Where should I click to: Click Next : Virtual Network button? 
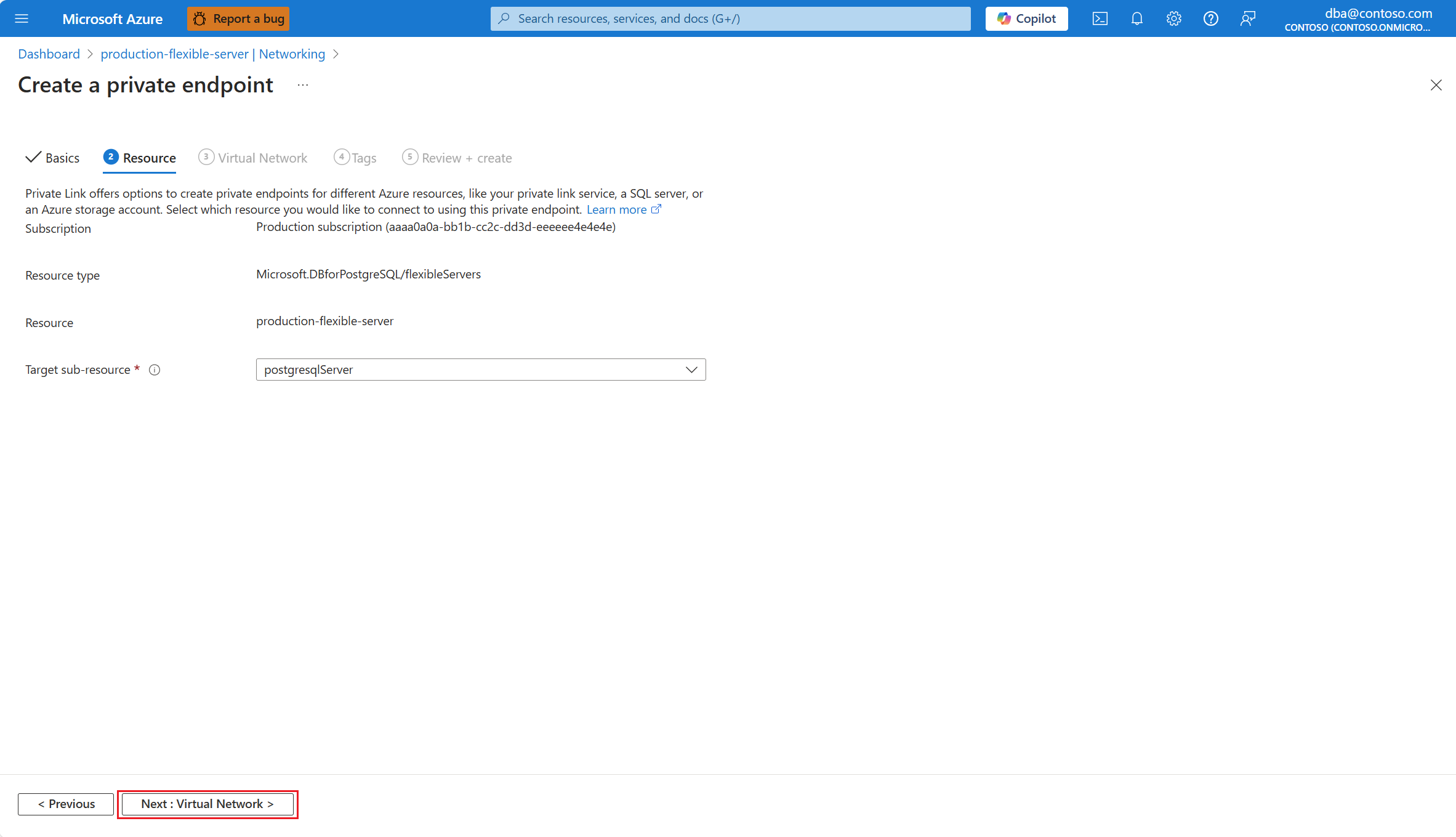(x=207, y=804)
